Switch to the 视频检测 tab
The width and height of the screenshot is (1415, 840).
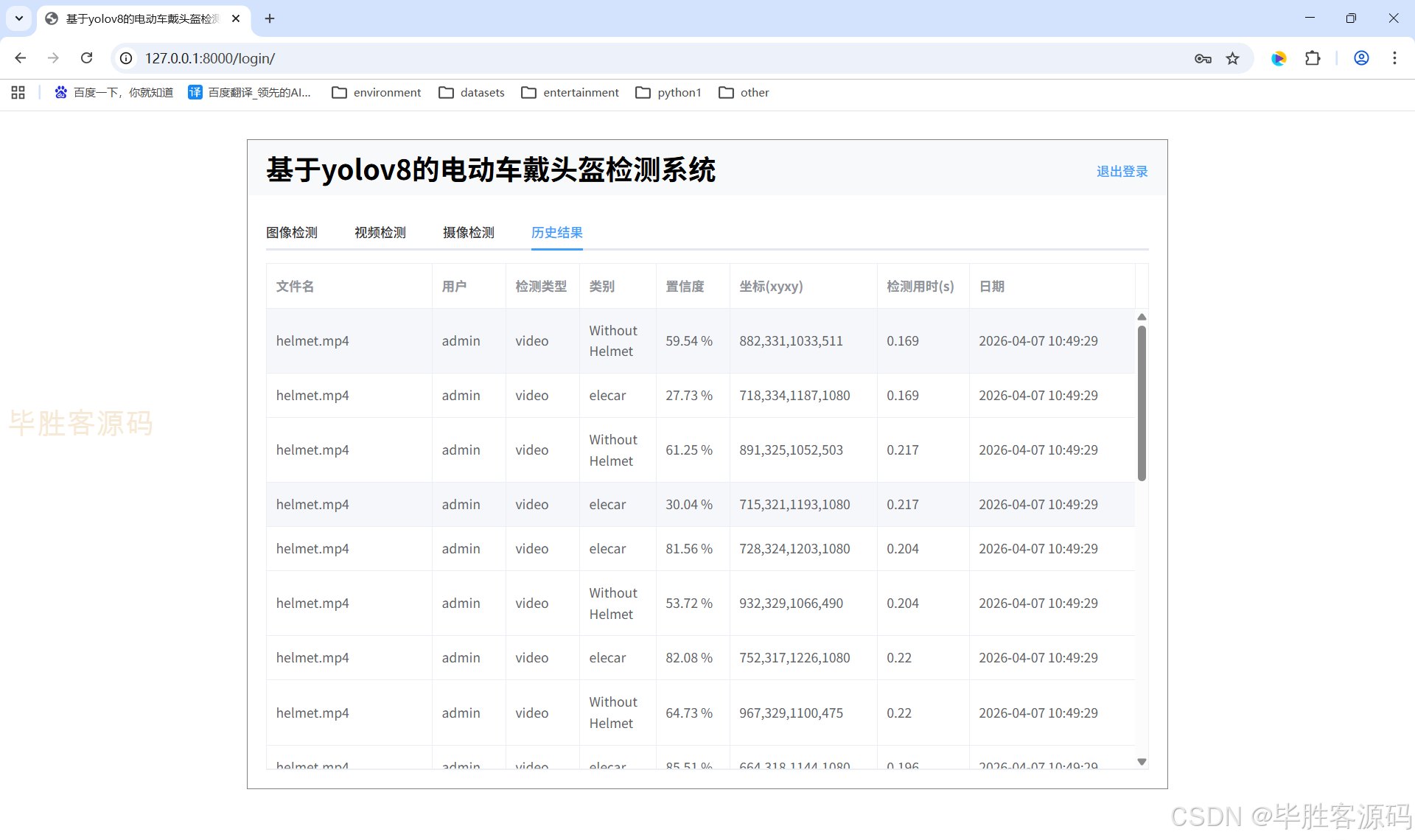click(380, 233)
